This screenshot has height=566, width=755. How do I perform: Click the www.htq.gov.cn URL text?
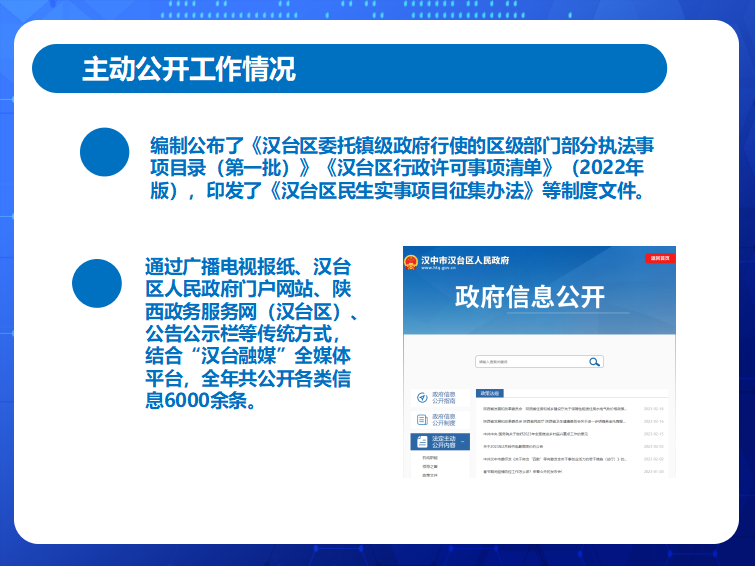pos(438,268)
